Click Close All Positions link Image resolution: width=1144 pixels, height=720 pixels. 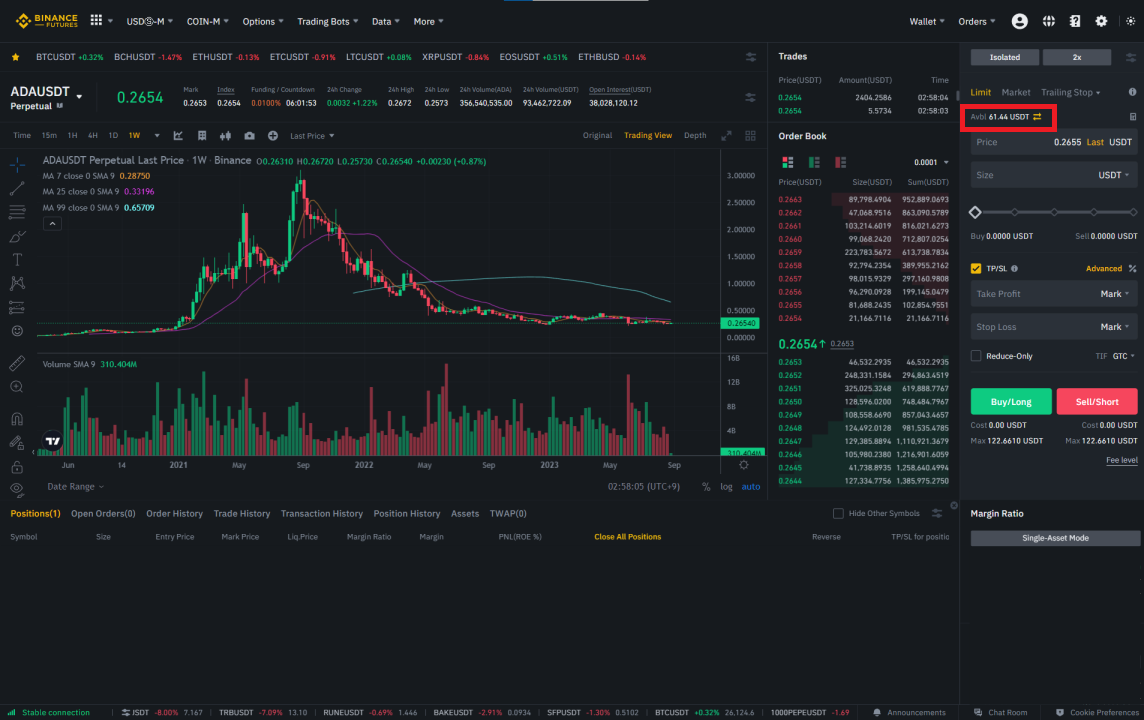[x=627, y=537]
